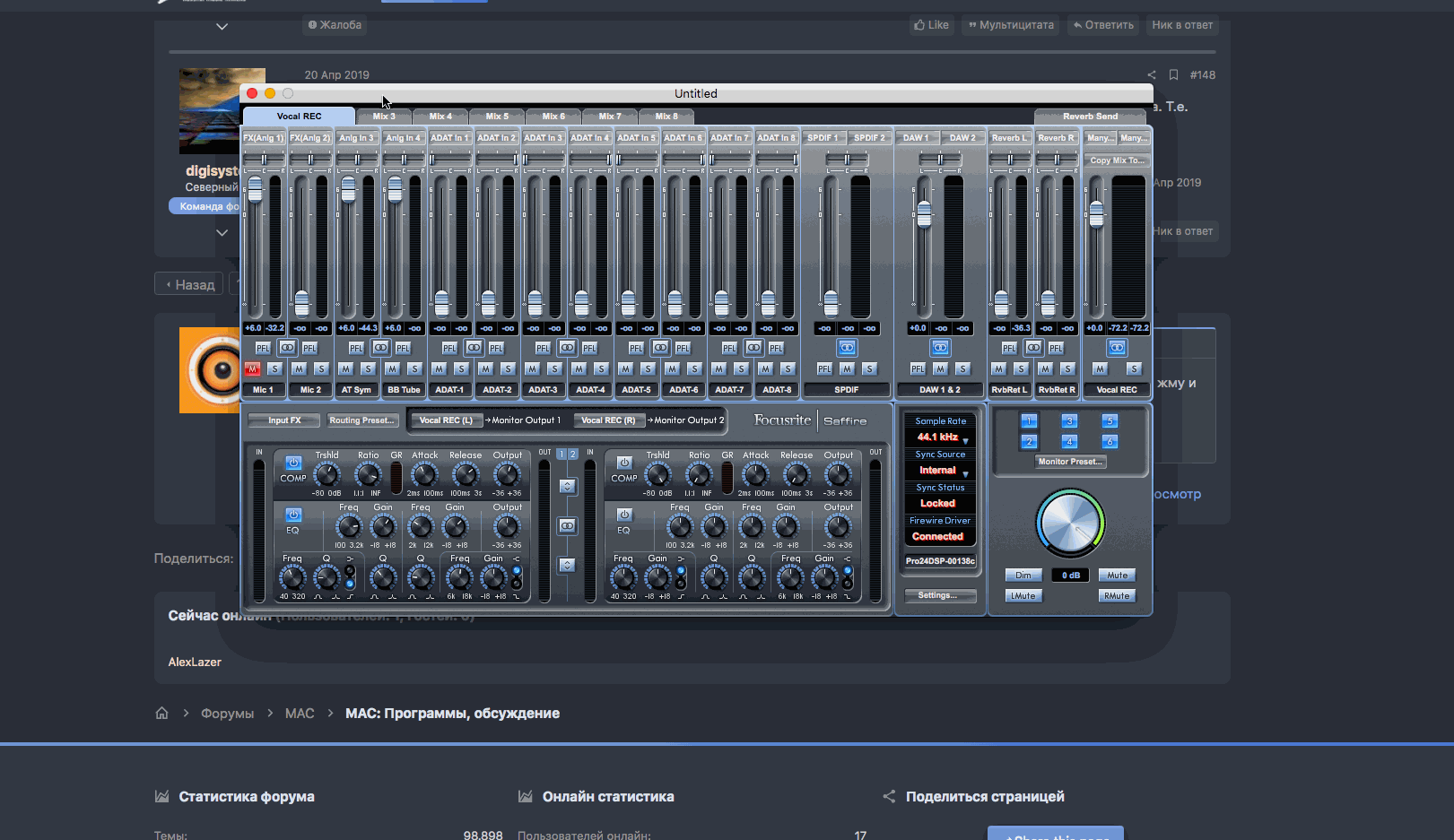The height and width of the screenshot is (840, 1454).
Task: Click stereo link icon on DAW 1 & 2
Action: (x=940, y=347)
